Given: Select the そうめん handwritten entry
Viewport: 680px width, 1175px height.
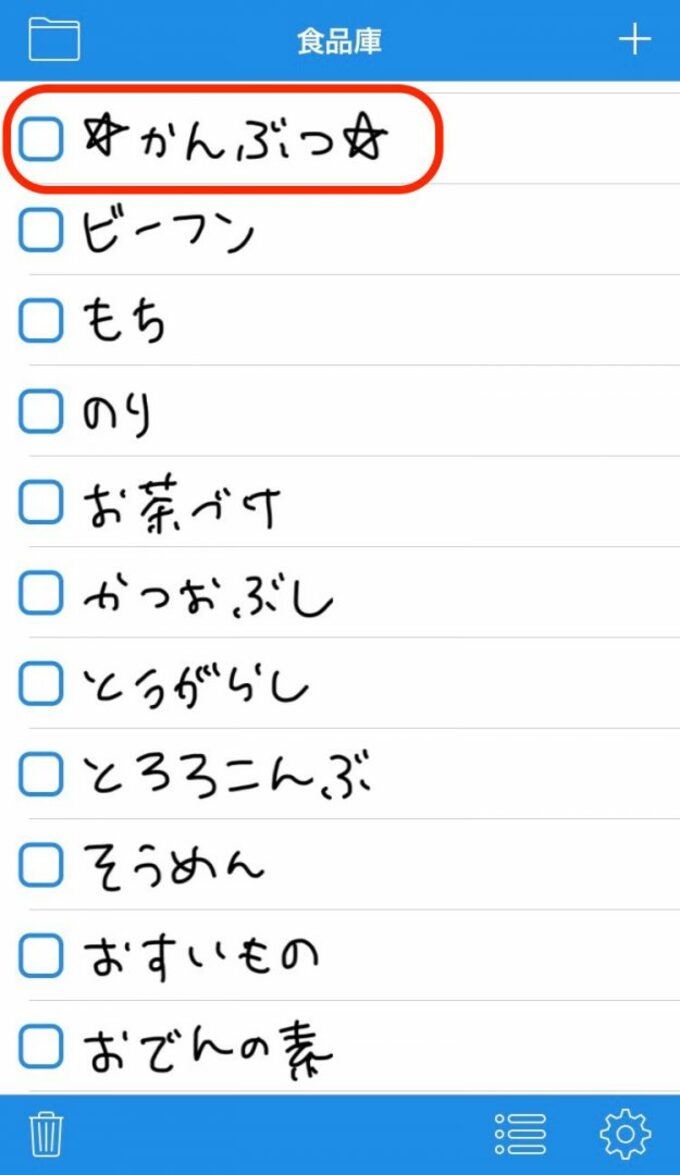Looking at the screenshot, I should [x=175, y=864].
